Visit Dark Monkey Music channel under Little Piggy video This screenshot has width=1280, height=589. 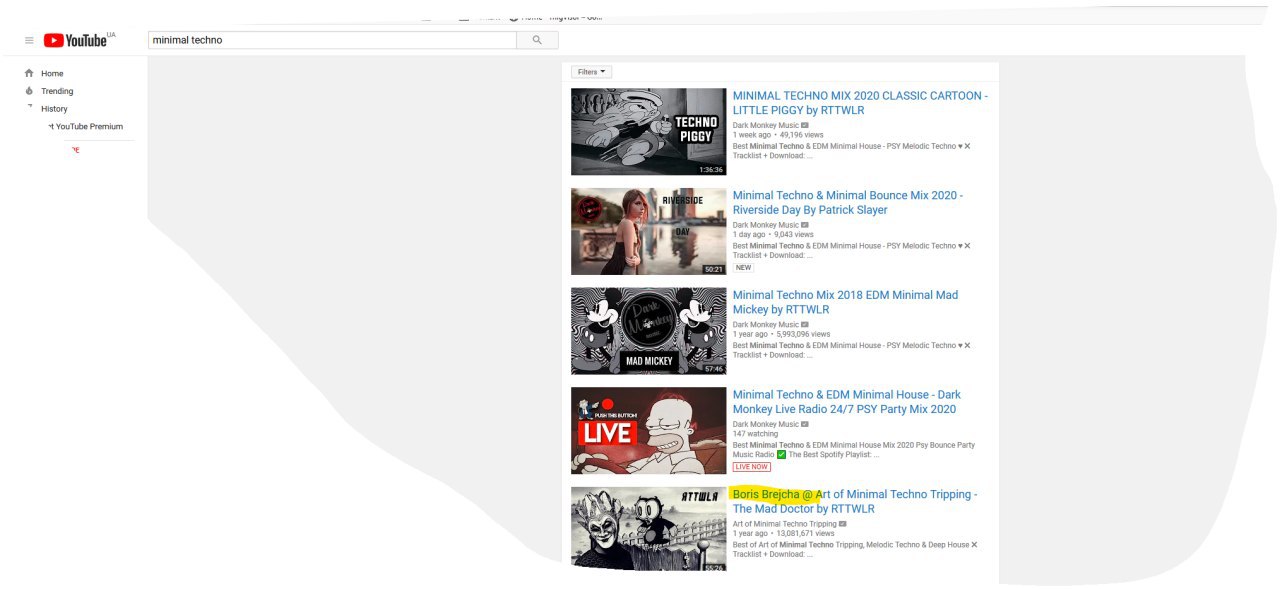click(x=766, y=126)
